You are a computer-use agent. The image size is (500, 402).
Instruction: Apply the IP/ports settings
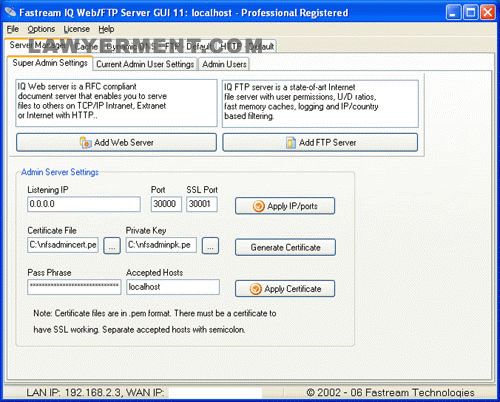[x=285, y=206]
